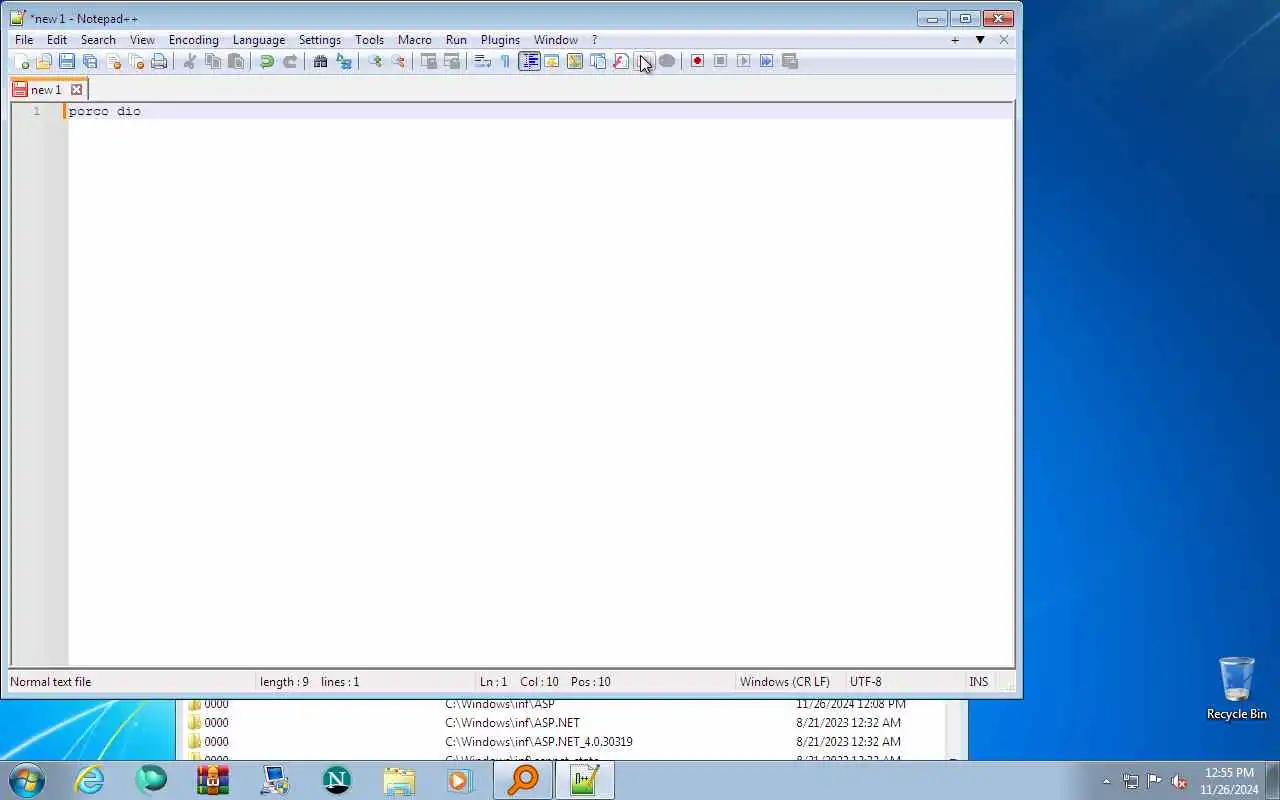Open the down-arrow dropdown in menu bar

(980, 40)
